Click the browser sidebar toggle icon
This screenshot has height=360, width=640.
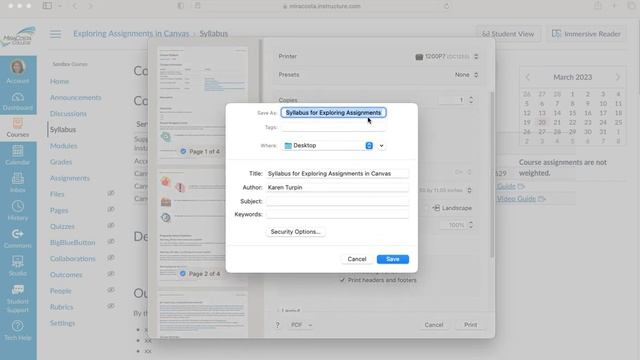(x=47, y=6)
